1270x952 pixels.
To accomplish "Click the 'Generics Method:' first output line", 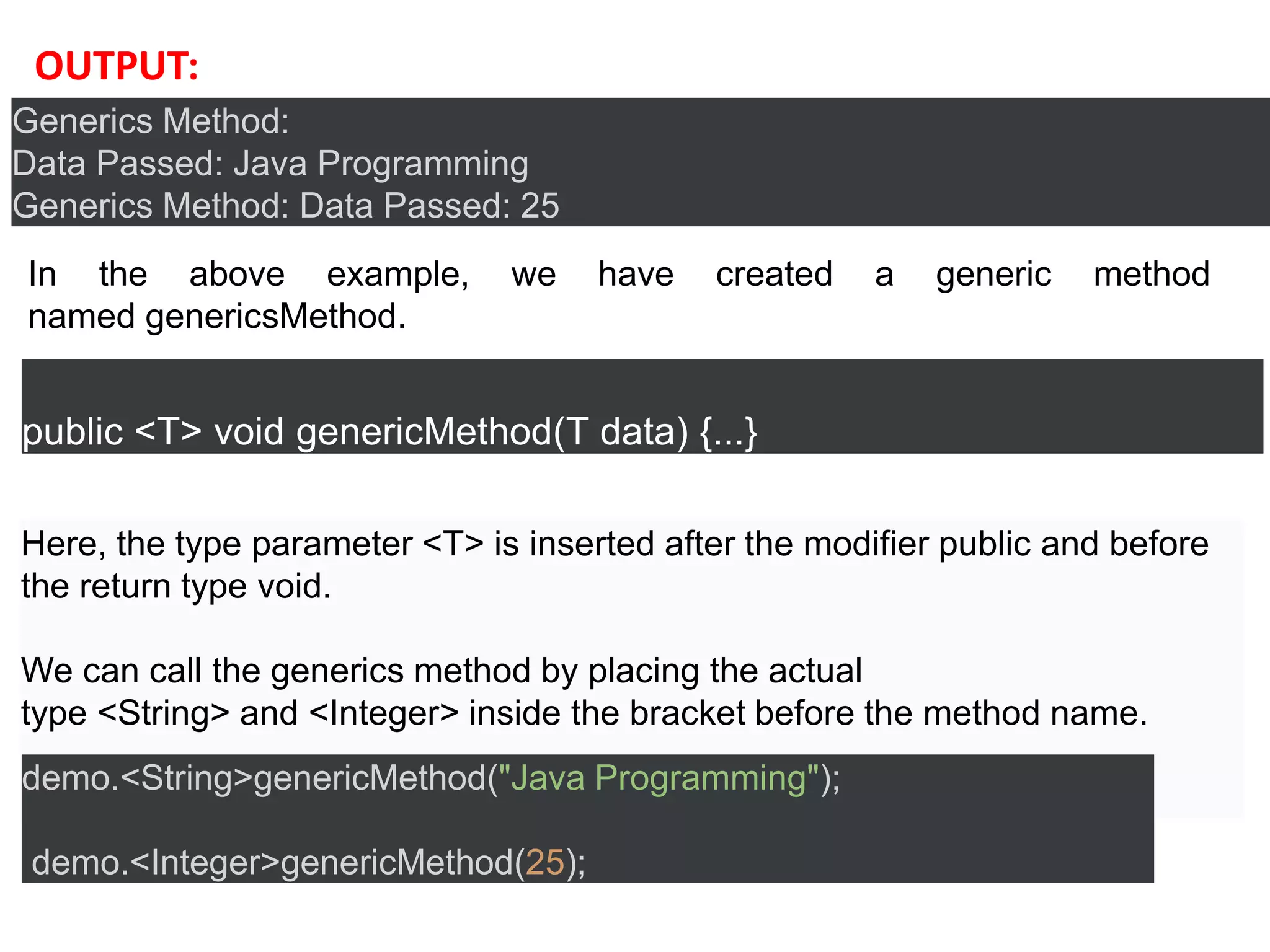I will [x=151, y=121].
